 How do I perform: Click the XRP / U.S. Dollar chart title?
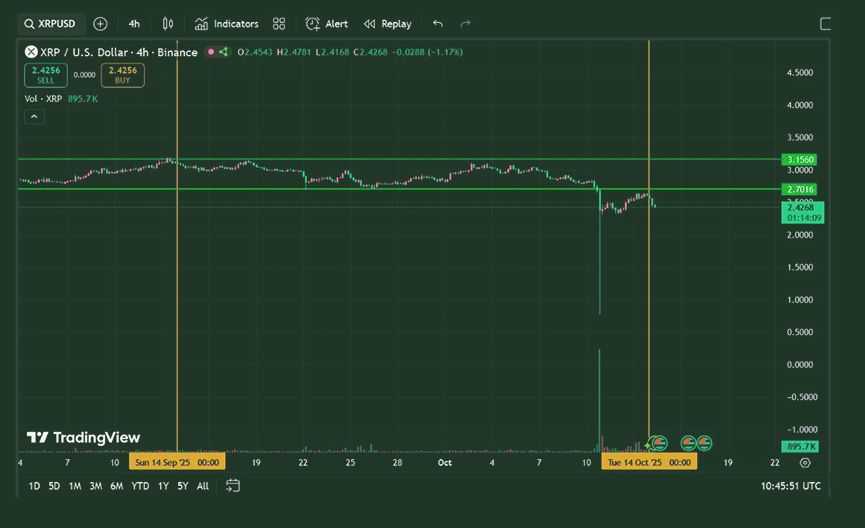[119, 52]
